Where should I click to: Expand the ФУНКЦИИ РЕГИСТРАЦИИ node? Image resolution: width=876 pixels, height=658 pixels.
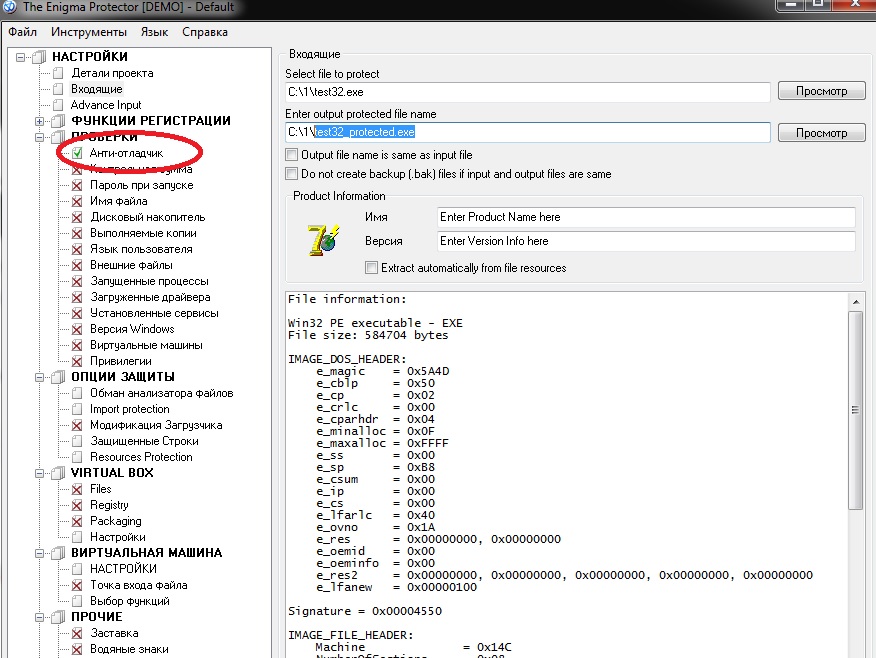coord(39,121)
